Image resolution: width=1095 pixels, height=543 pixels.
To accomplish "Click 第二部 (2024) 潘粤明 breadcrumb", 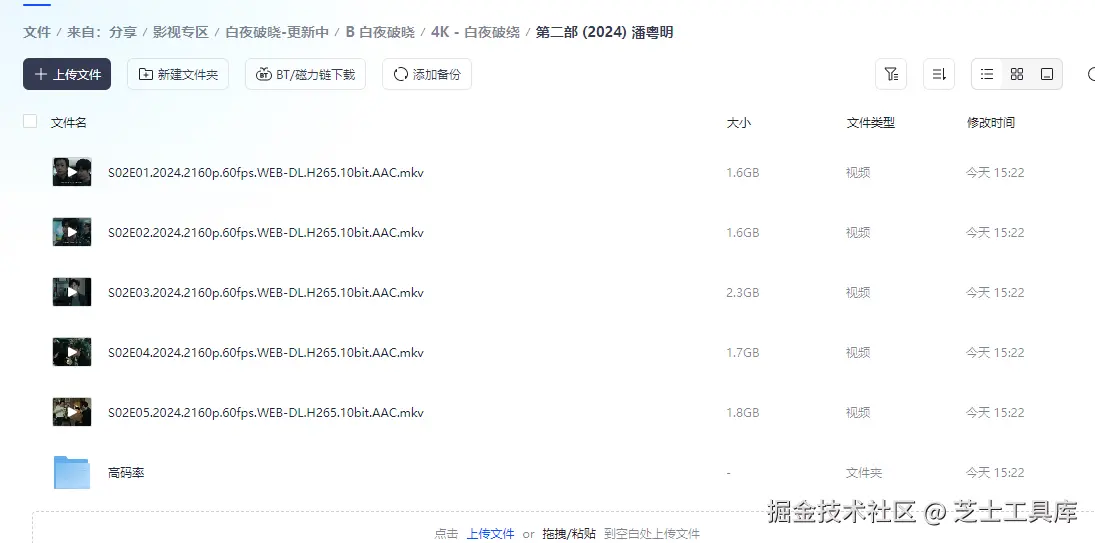I will (605, 32).
